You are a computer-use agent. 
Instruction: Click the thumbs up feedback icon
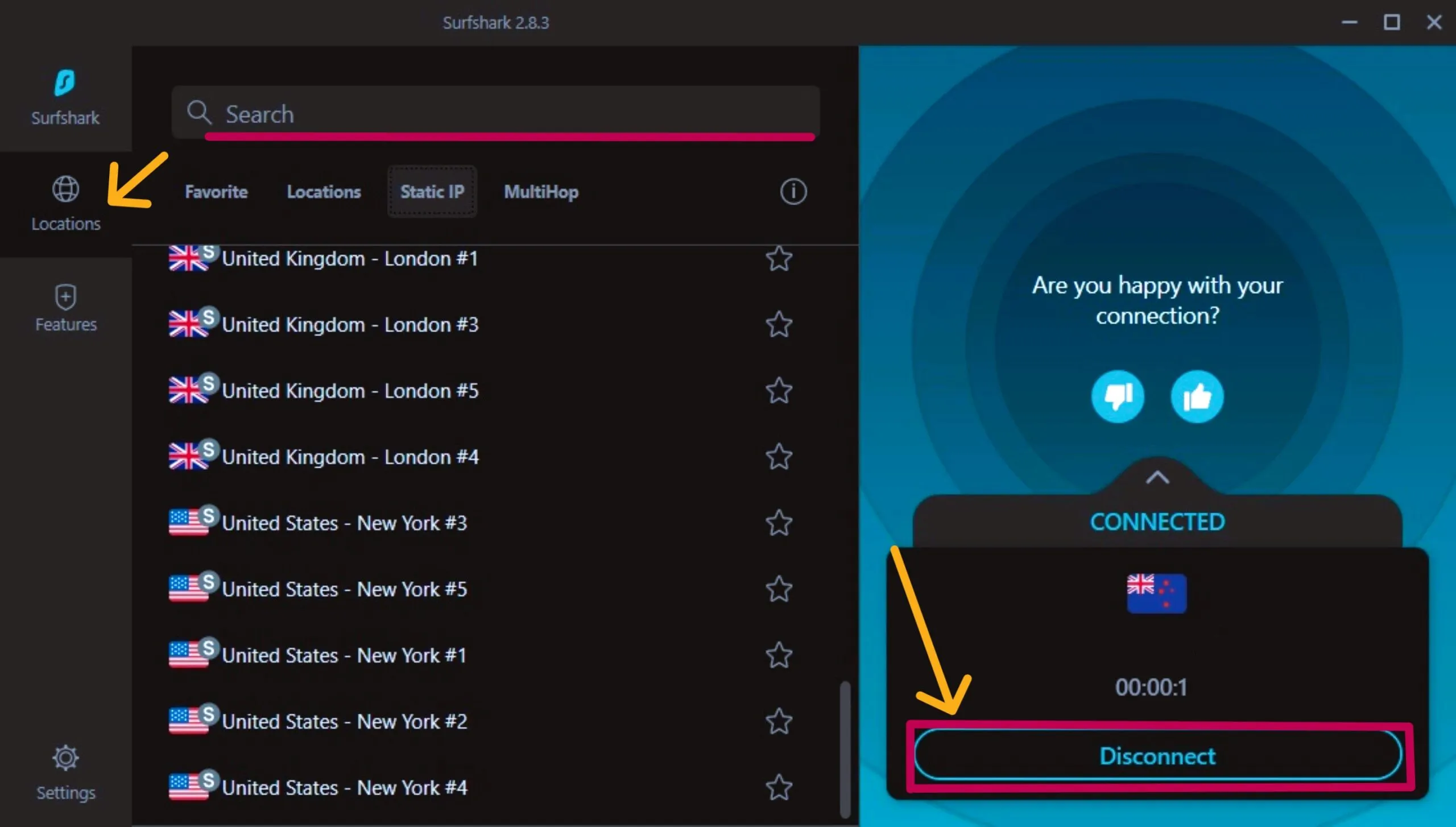pyautogui.click(x=1197, y=396)
